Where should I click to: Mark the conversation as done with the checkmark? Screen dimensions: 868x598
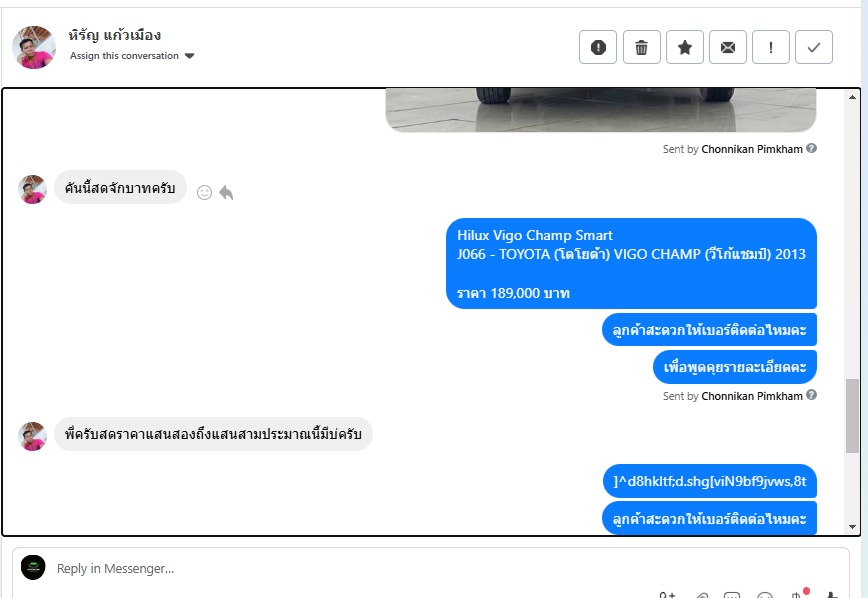click(x=814, y=47)
